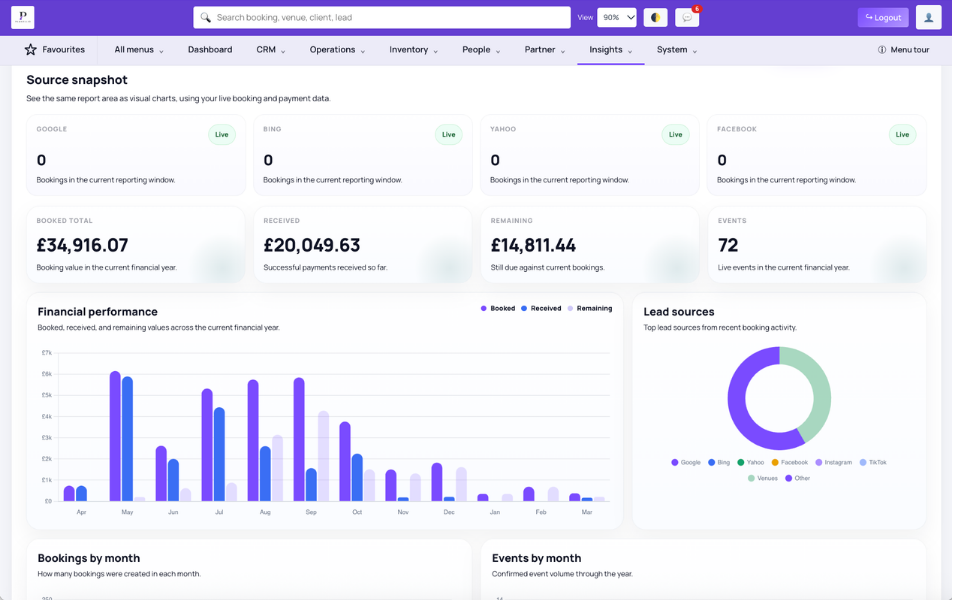Expand the People menu
Image resolution: width=955 pixels, height=600 pixels.
click(481, 50)
